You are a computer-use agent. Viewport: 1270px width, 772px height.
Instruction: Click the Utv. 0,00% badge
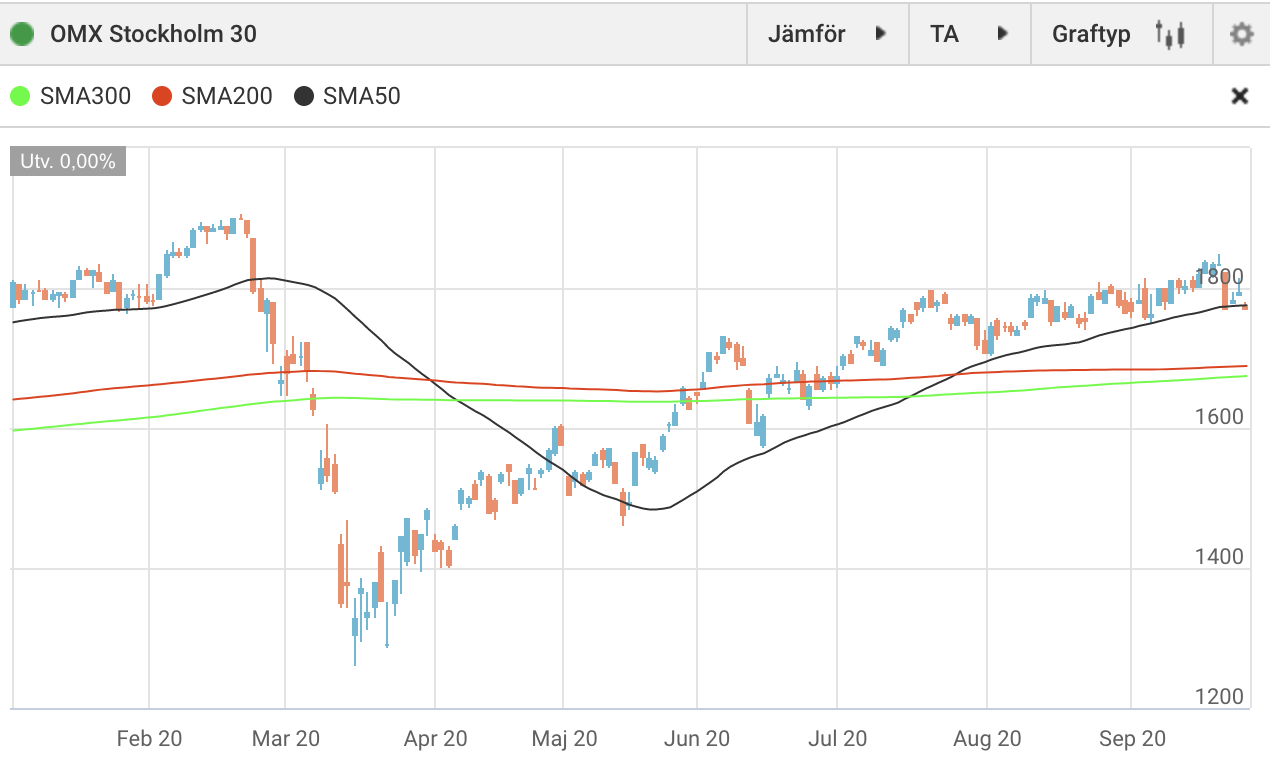tap(68, 161)
